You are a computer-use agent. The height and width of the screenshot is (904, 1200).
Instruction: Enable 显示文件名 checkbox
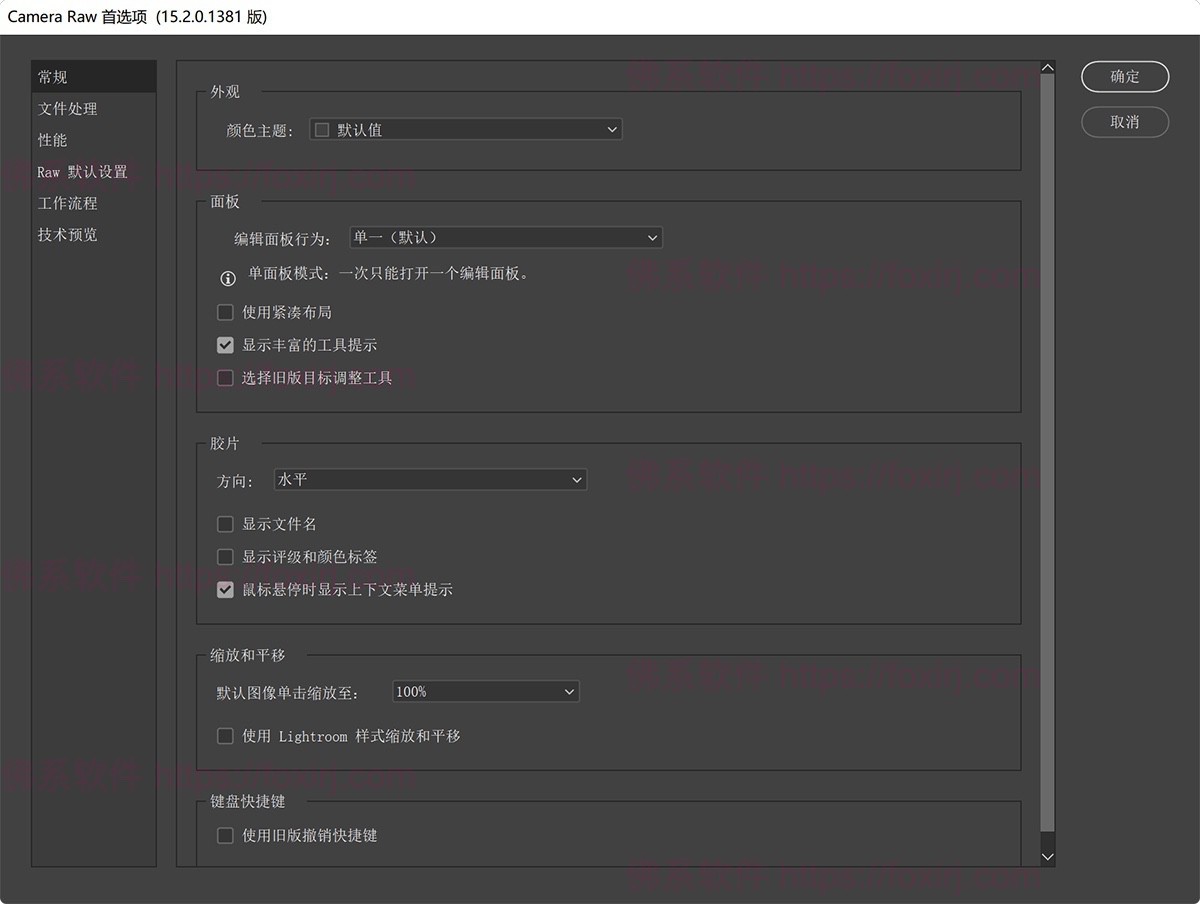click(225, 524)
